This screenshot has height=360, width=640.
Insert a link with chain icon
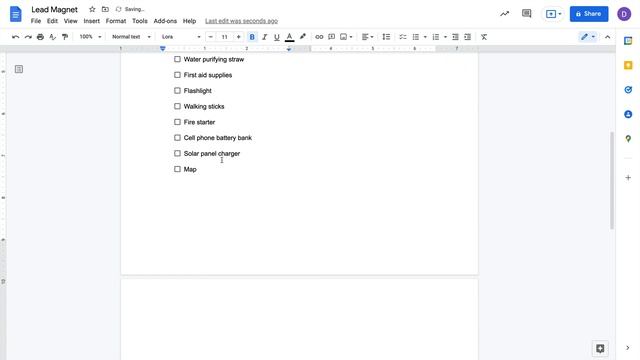coord(319,37)
